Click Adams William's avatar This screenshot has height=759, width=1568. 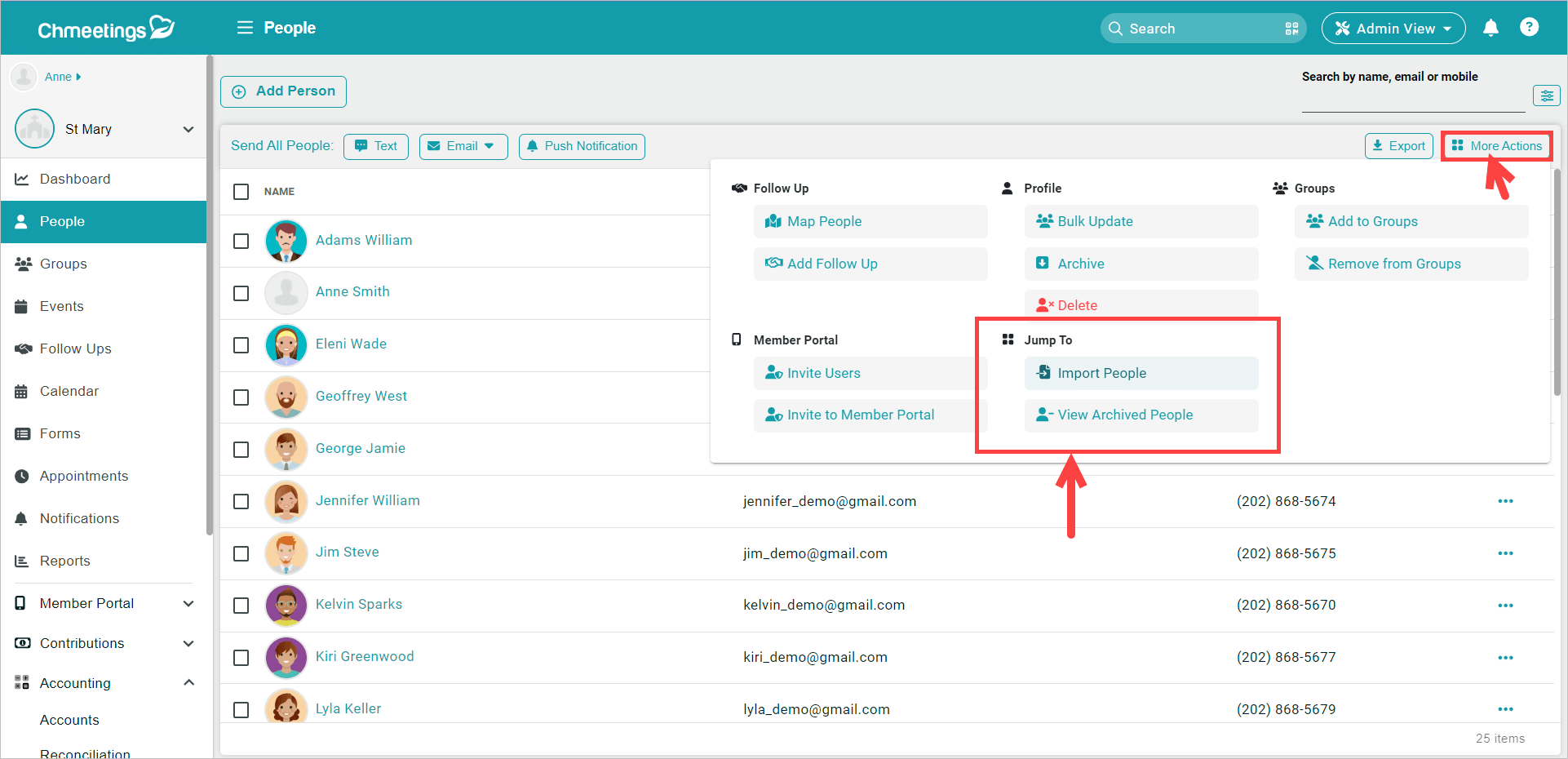(x=286, y=241)
